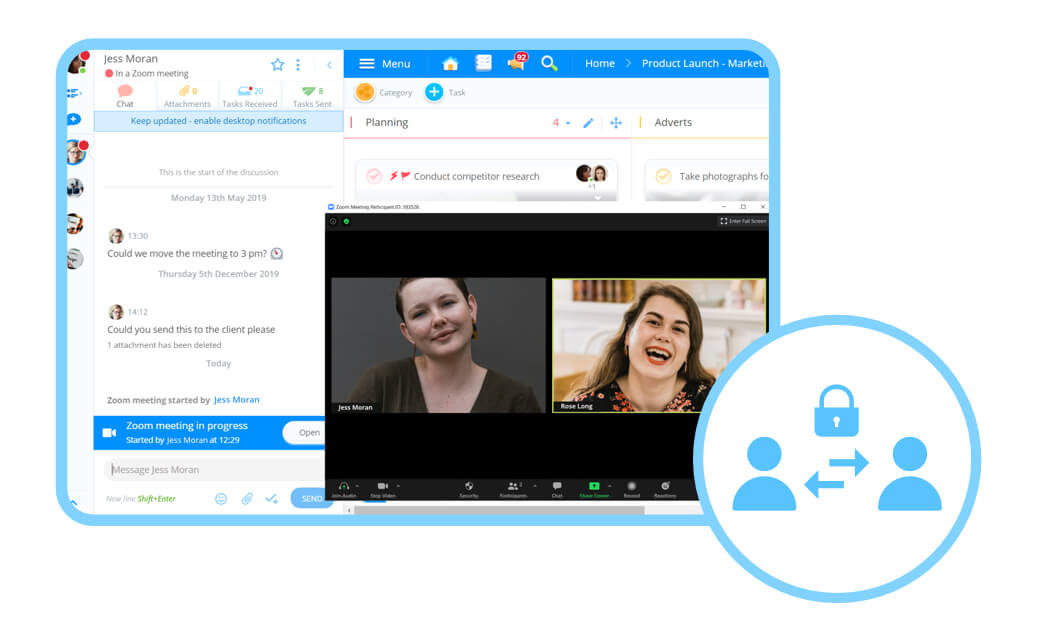Navigate to Home breadcrumb
Viewport: 1038px width, 642px height.
click(600, 64)
